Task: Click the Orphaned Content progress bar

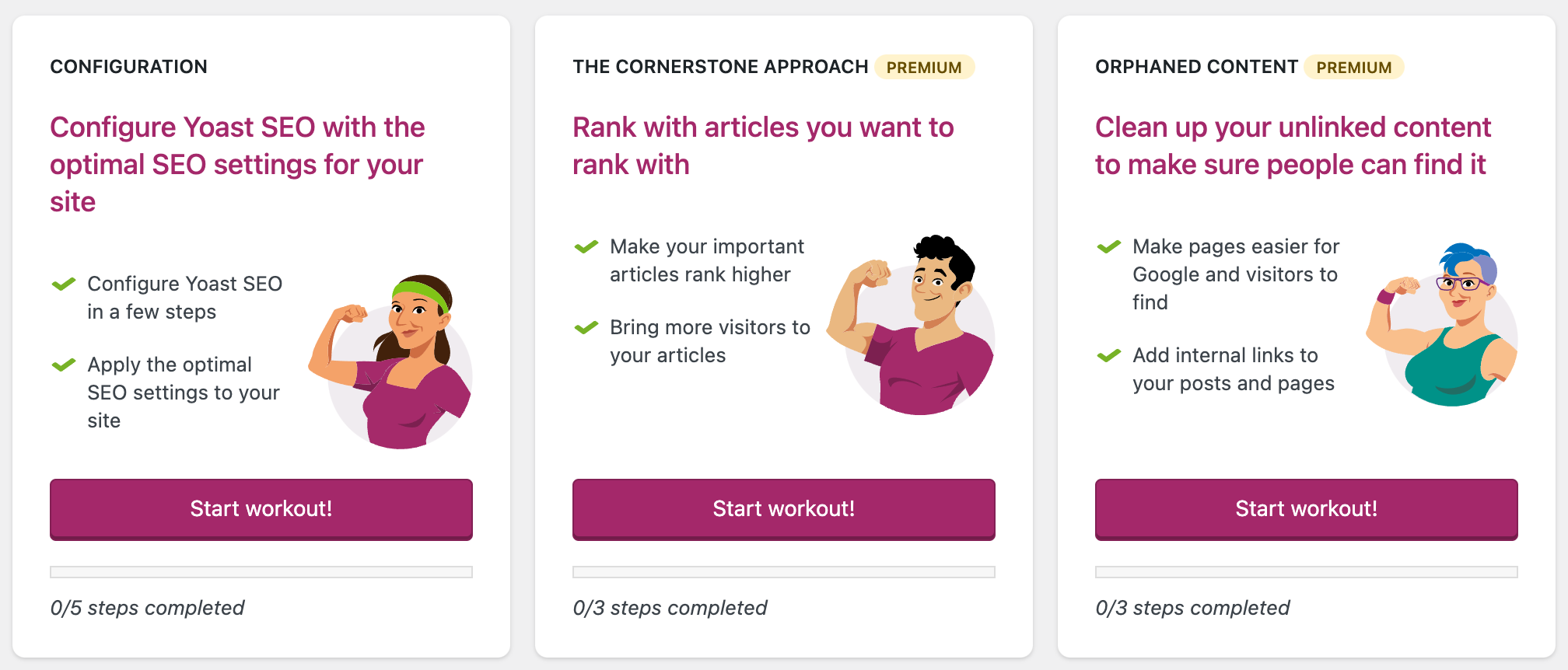Action: 1307,572
